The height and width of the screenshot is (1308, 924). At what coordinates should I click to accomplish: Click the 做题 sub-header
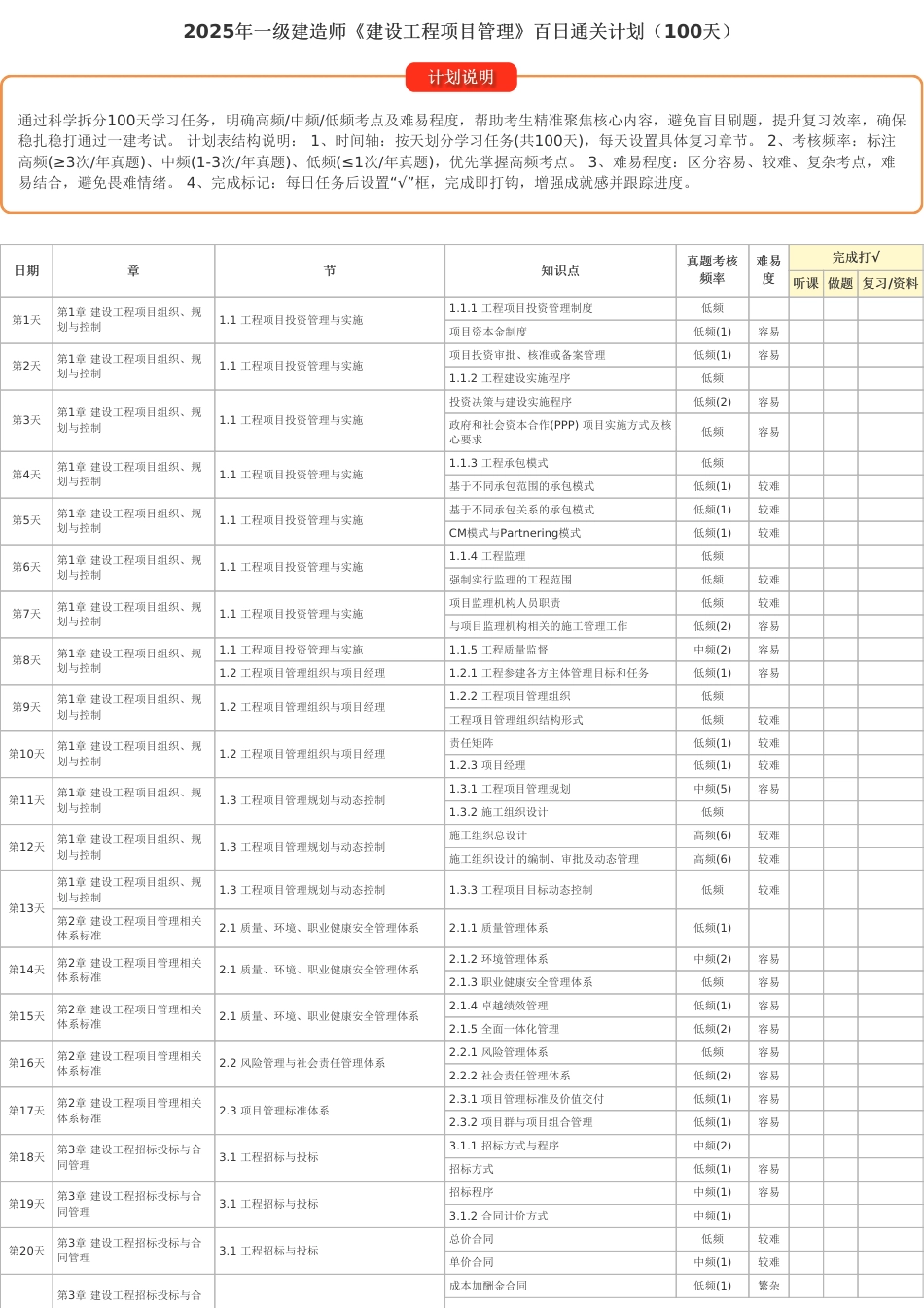tap(840, 283)
